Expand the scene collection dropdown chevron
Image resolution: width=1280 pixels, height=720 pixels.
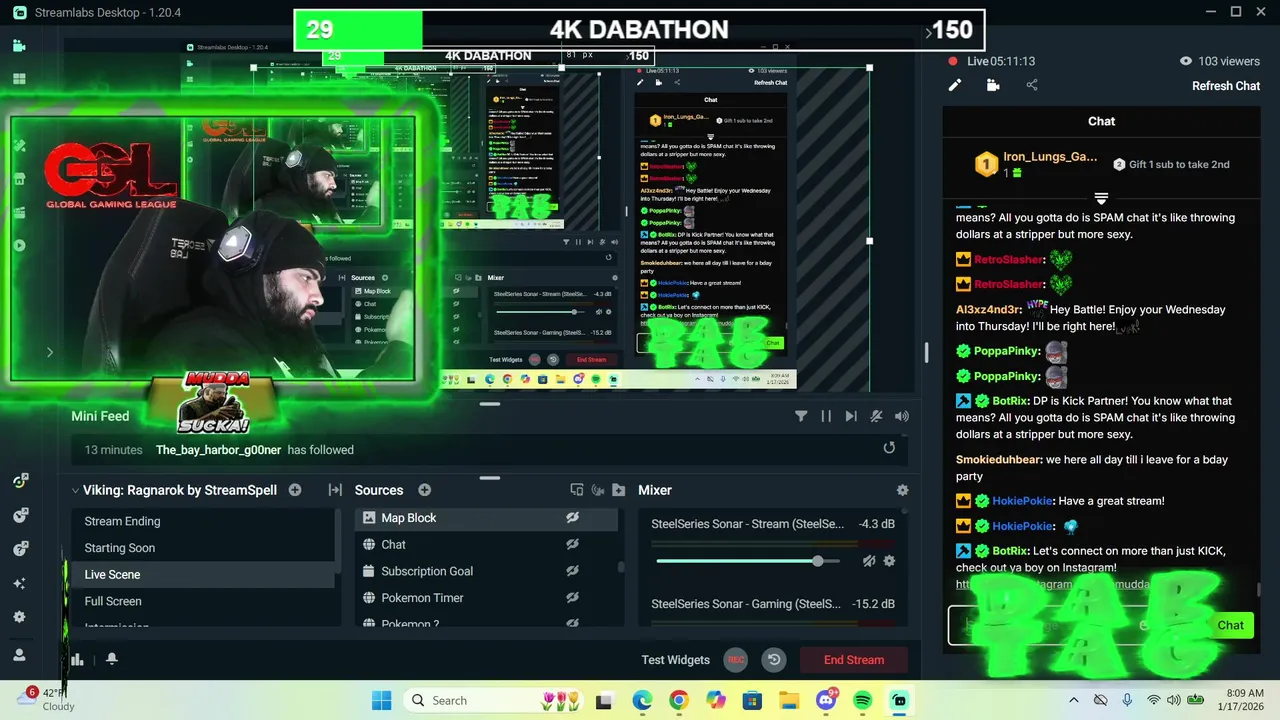[75, 490]
